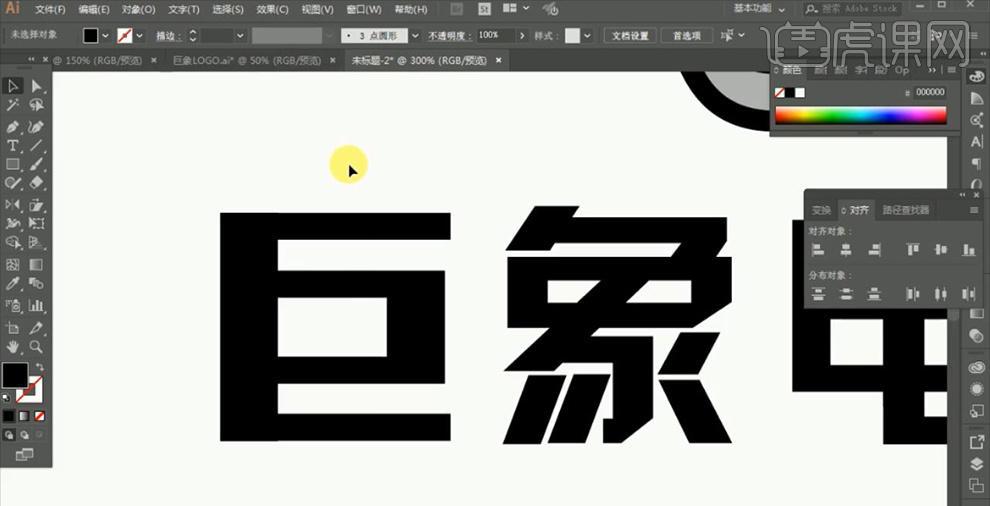Open the graphic style (样式) dropdown
The width and height of the screenshot is (990, 506).
pyautogui.click(x=588, y=36)
